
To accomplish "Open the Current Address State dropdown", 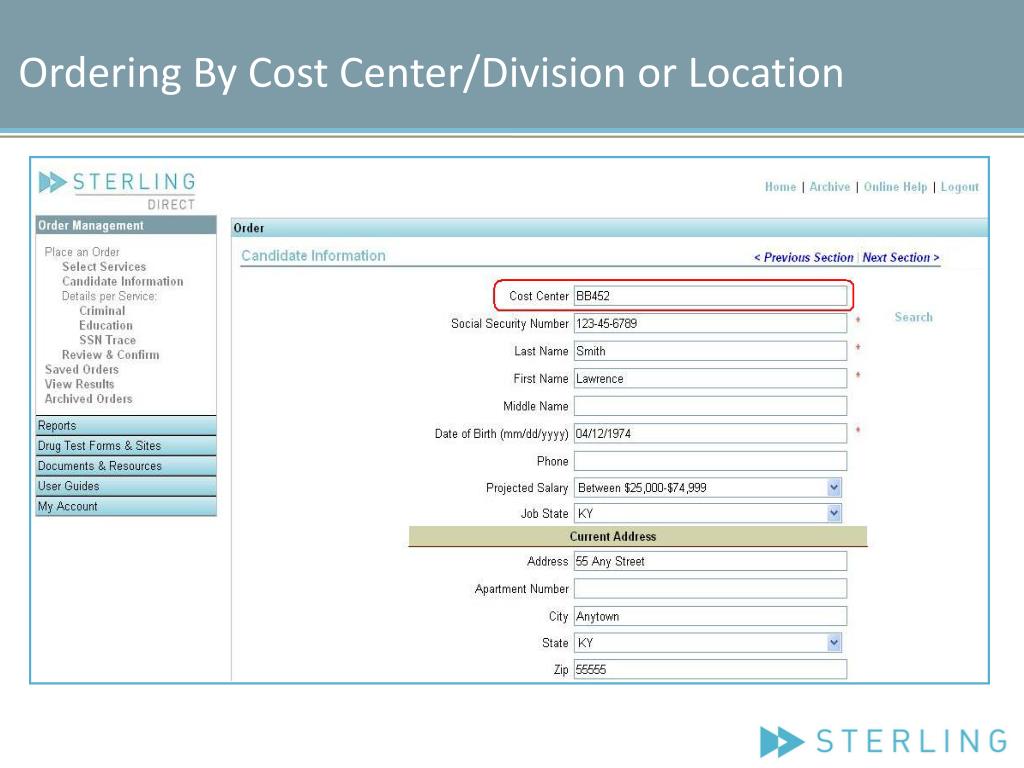I will [707, 643].
